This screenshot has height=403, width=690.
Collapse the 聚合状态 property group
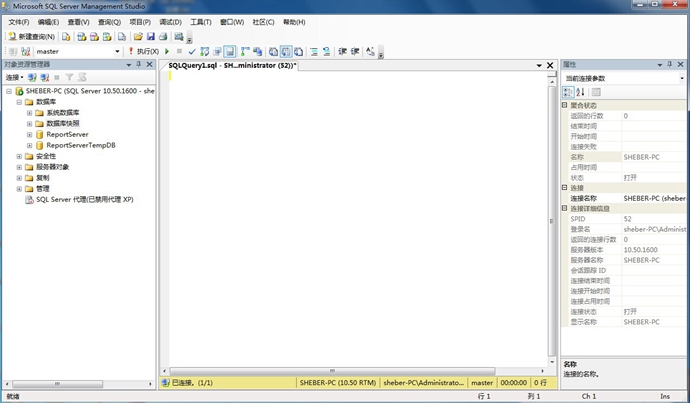coord(565,105)
